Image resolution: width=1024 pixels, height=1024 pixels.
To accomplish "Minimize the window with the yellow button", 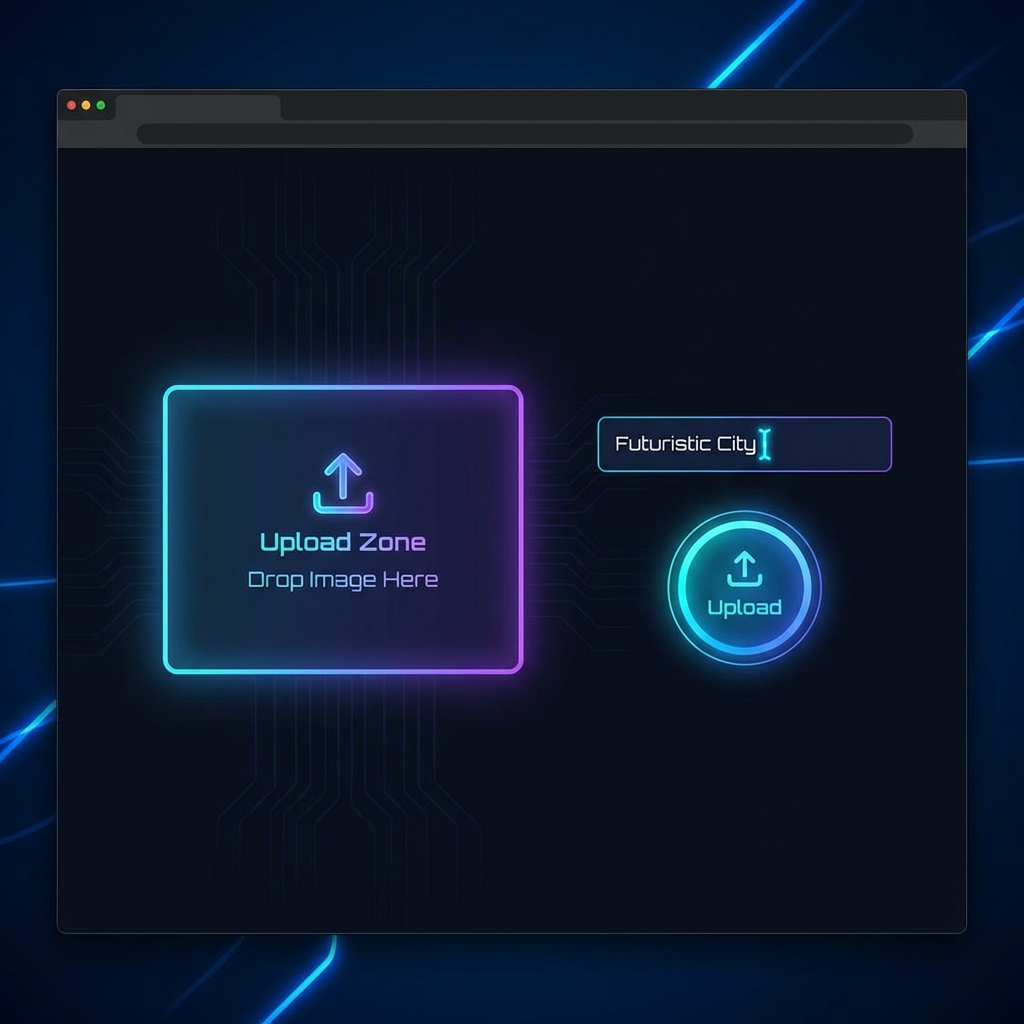I will pyautogui.click(x=86, y=105).
